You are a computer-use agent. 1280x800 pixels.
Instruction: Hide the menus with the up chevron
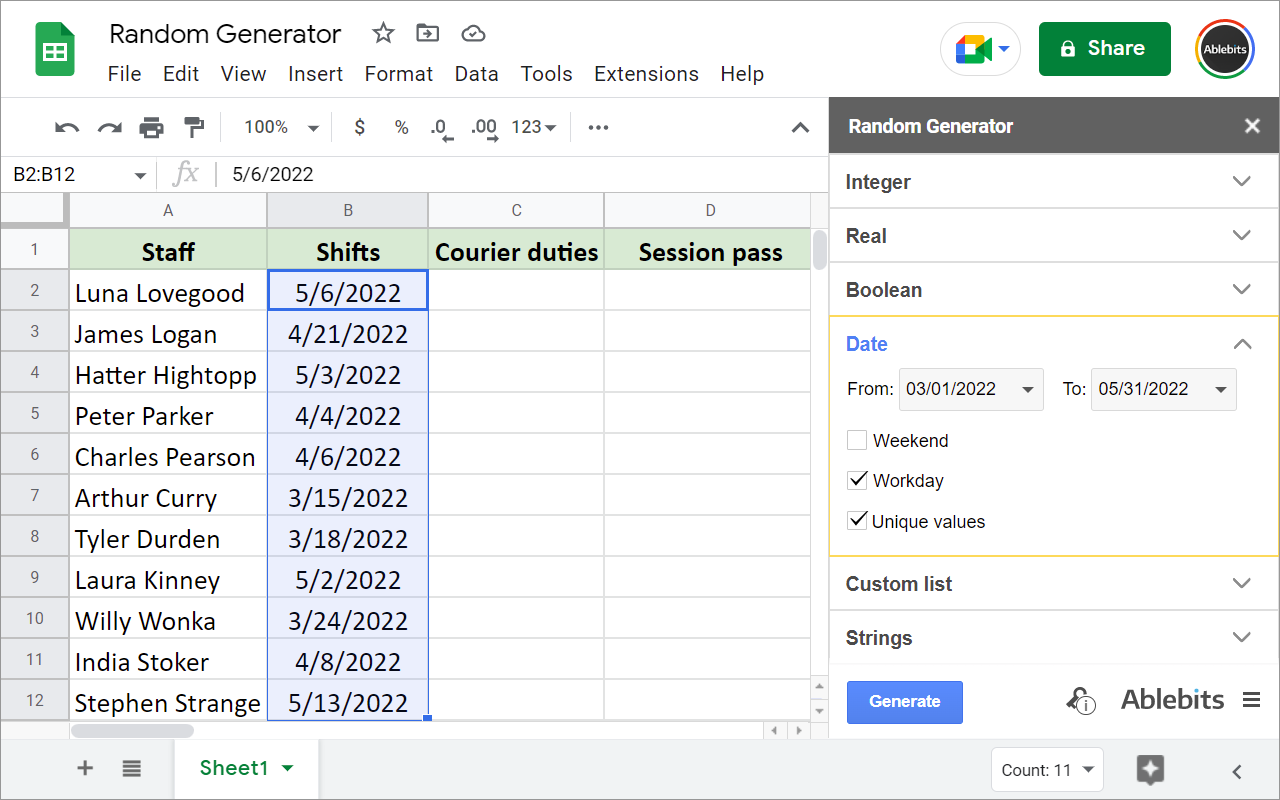pos(800,127)
